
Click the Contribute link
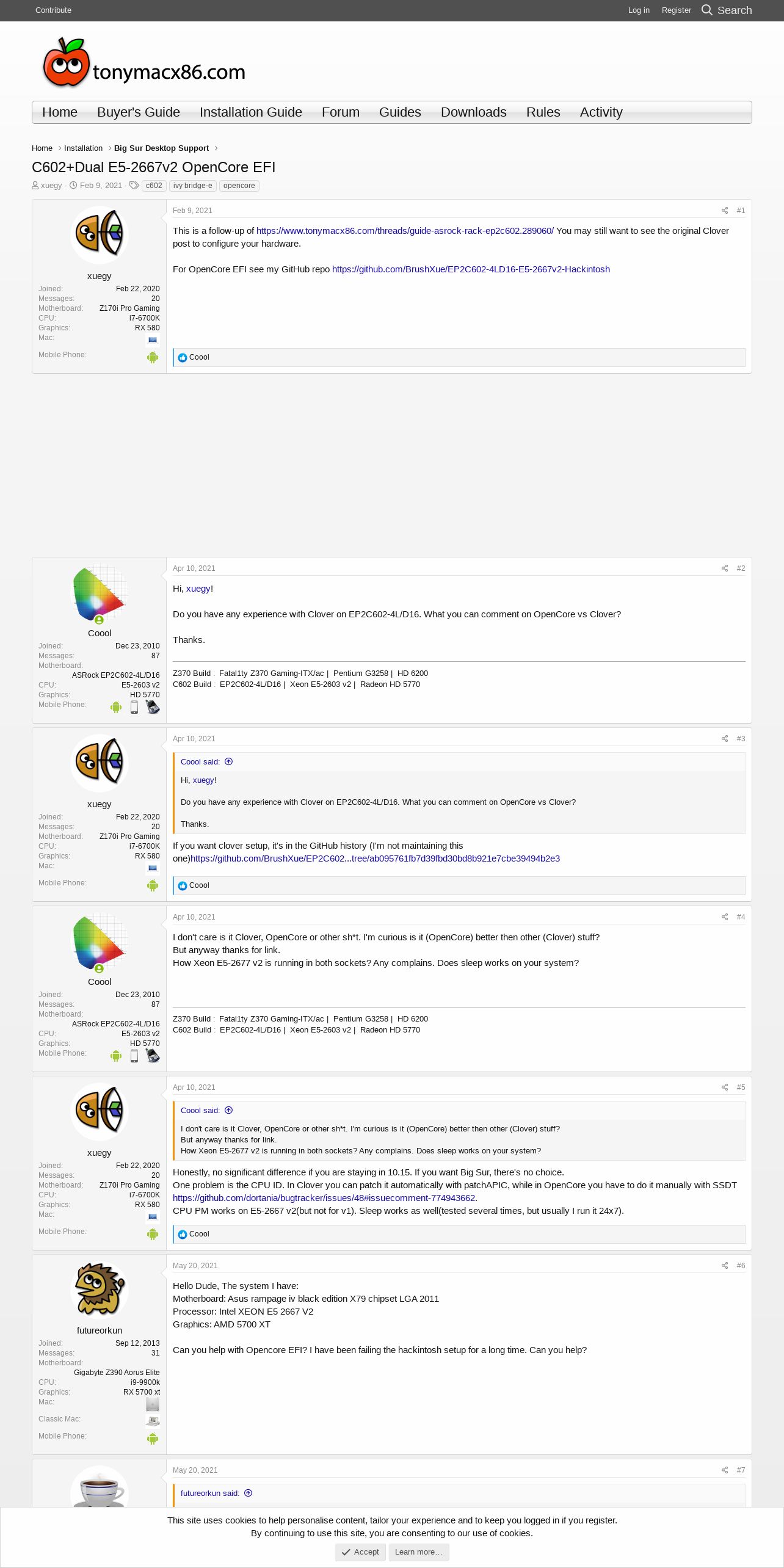(x=53, y=10)
